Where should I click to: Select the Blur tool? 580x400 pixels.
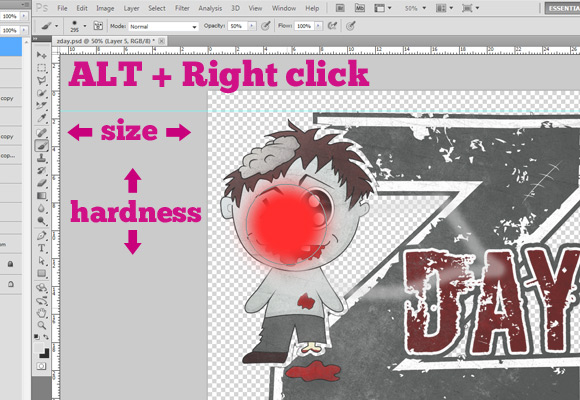[41, 208]
